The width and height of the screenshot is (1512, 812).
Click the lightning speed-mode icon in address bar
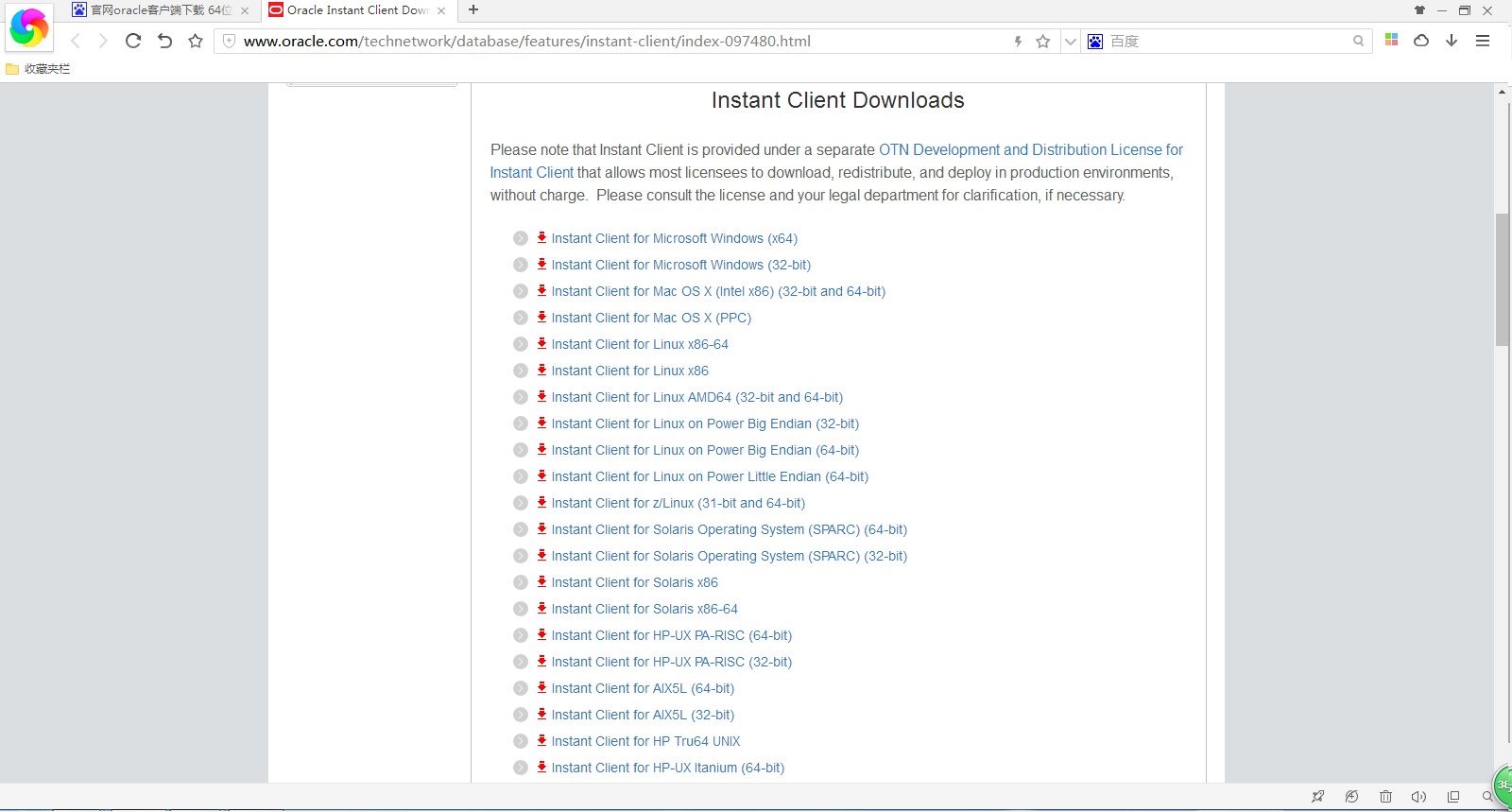coord(1018,42)
